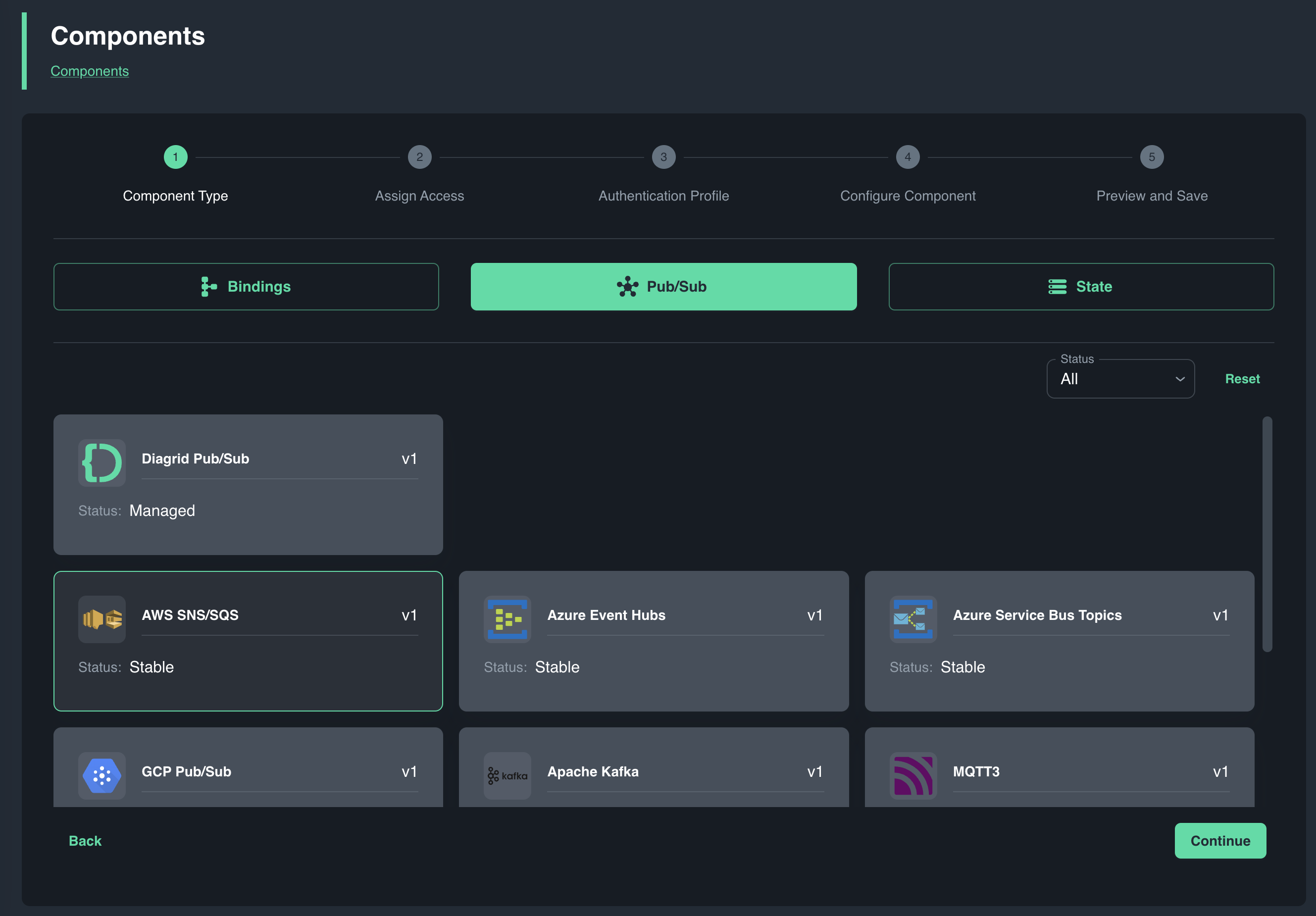The image size is (1316, 916).
Task: Click the State stack icon
Action: point(1057,287)
